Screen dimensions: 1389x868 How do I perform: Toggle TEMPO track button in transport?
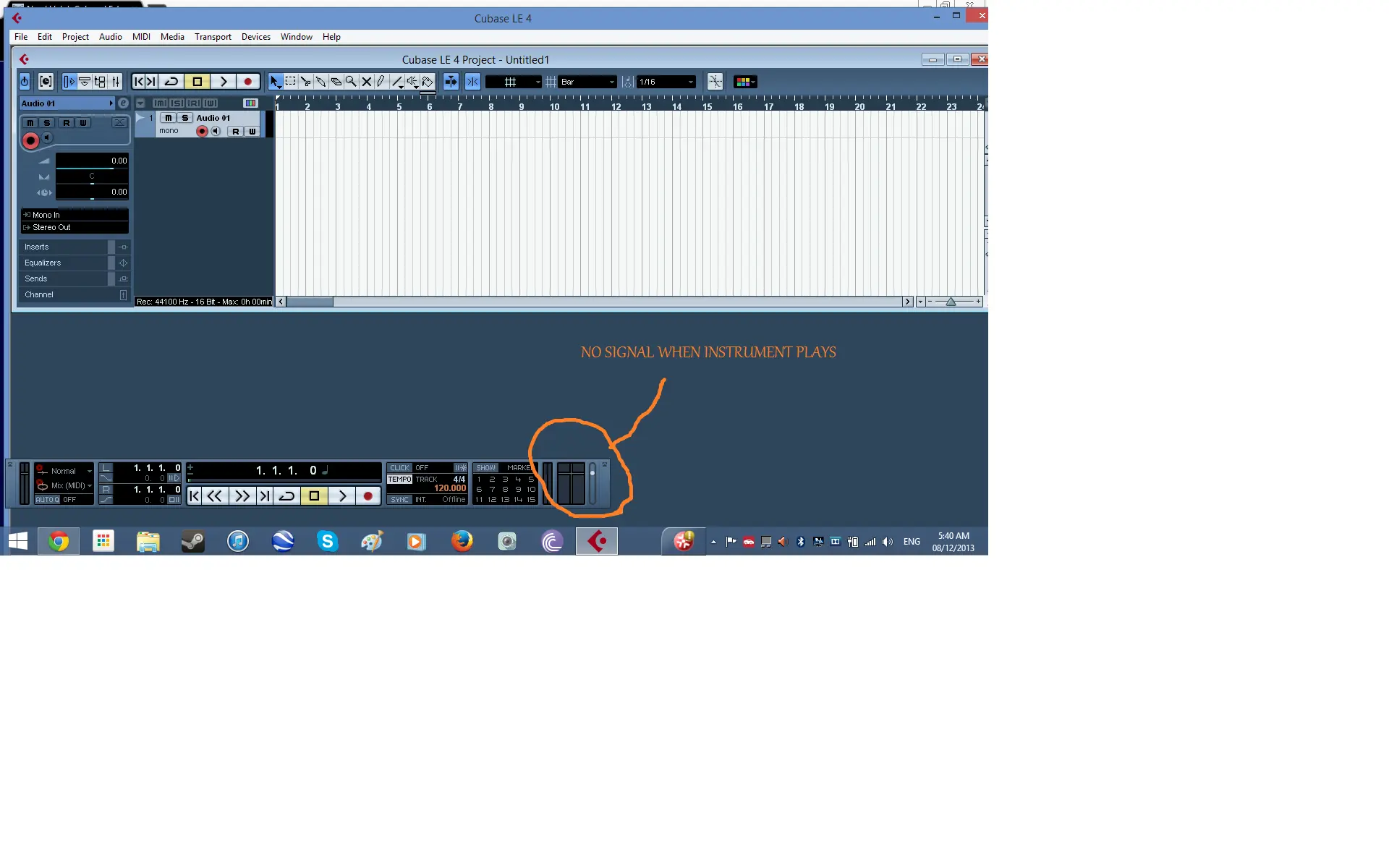(399, 480)
